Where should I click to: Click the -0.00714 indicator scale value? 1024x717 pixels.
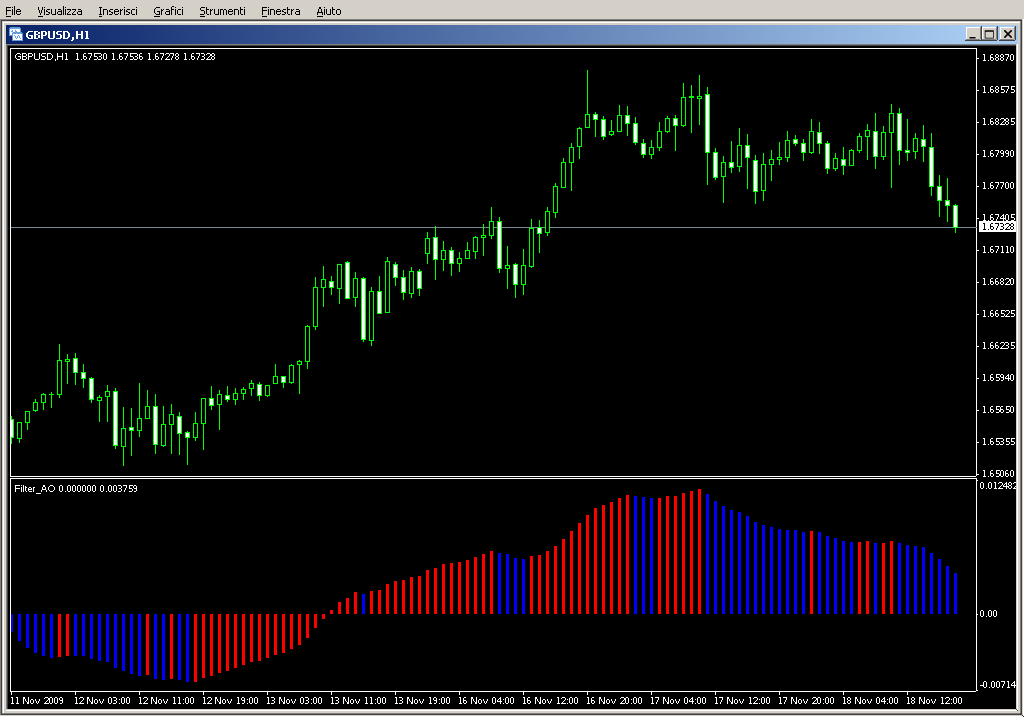click(x=997, y=684)
